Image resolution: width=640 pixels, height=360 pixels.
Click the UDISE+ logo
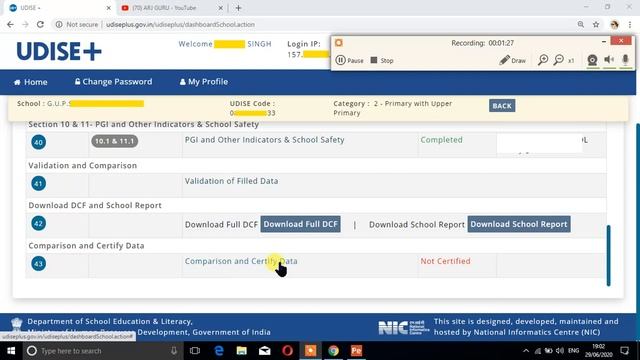[x=59, y=51]
